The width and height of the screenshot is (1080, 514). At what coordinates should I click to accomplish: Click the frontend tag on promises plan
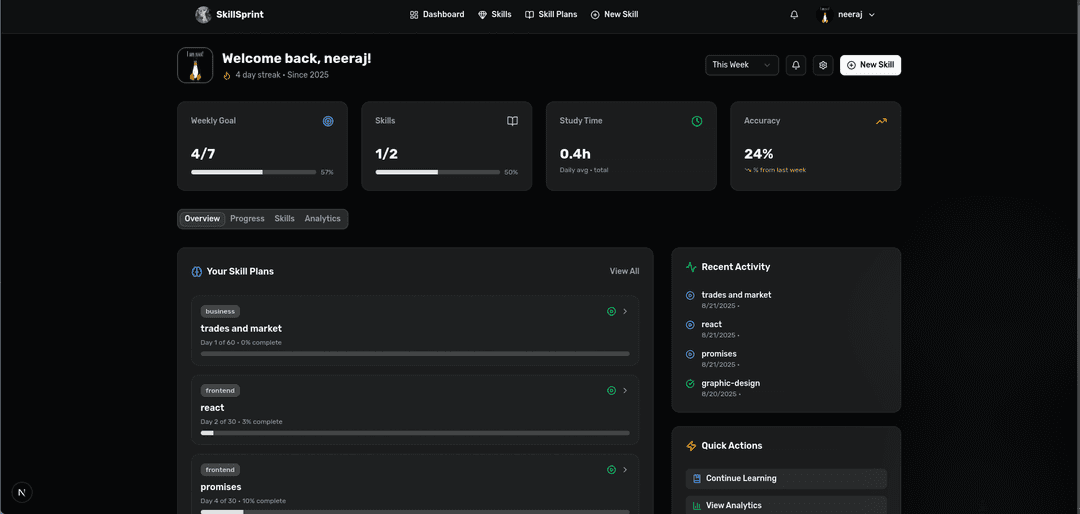tap(220, 470)
